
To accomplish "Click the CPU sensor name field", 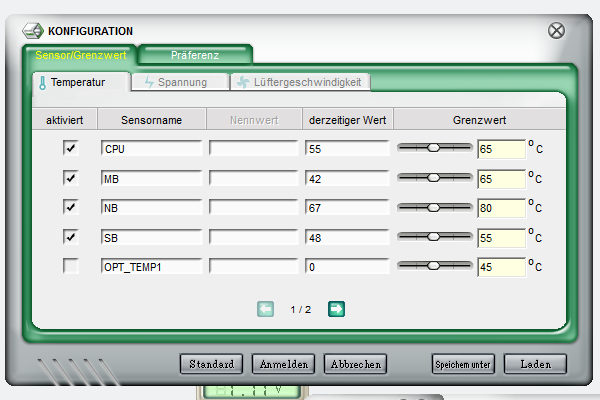I will tap(152, 149).
